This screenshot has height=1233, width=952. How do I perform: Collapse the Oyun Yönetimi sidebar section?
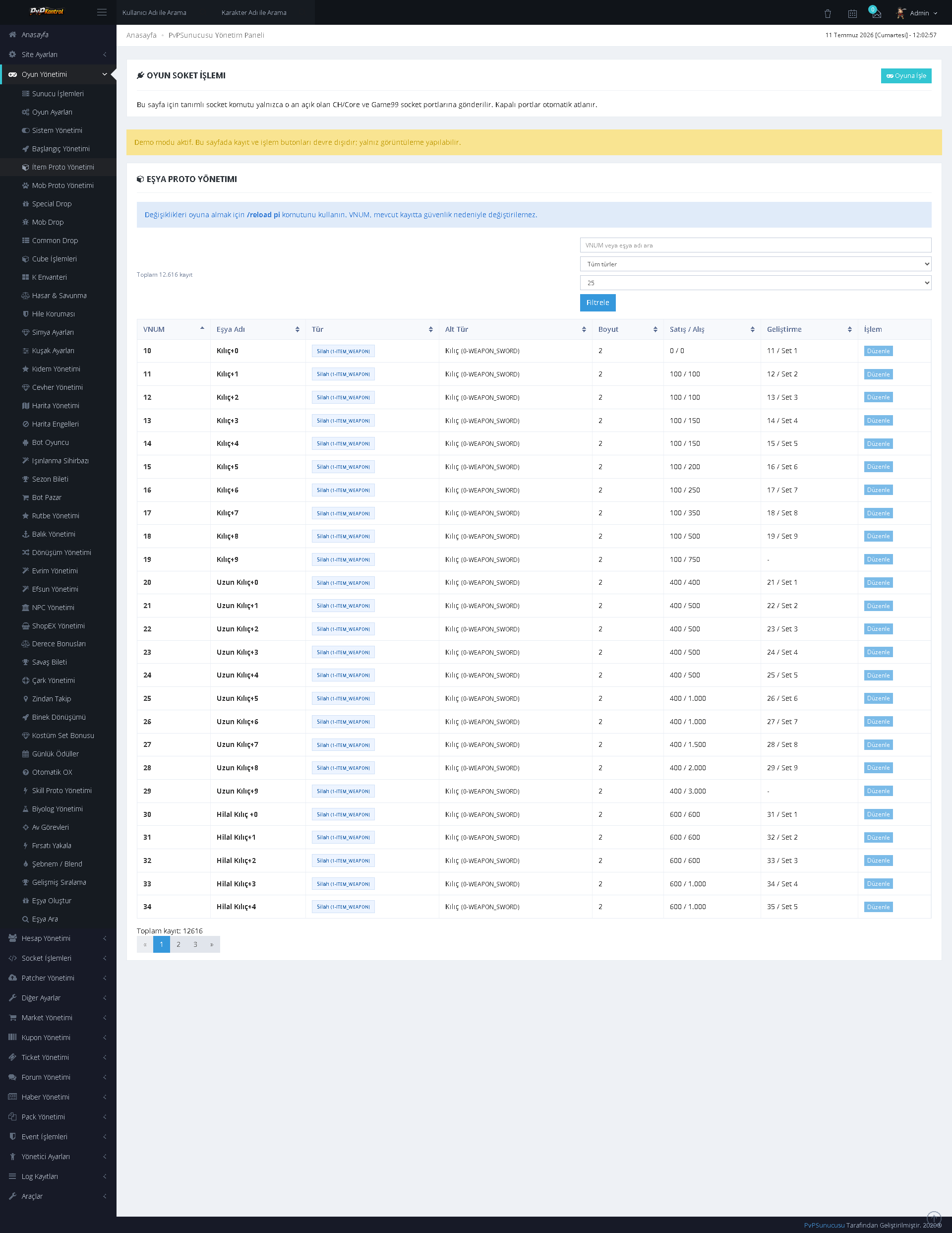[58, 74]
